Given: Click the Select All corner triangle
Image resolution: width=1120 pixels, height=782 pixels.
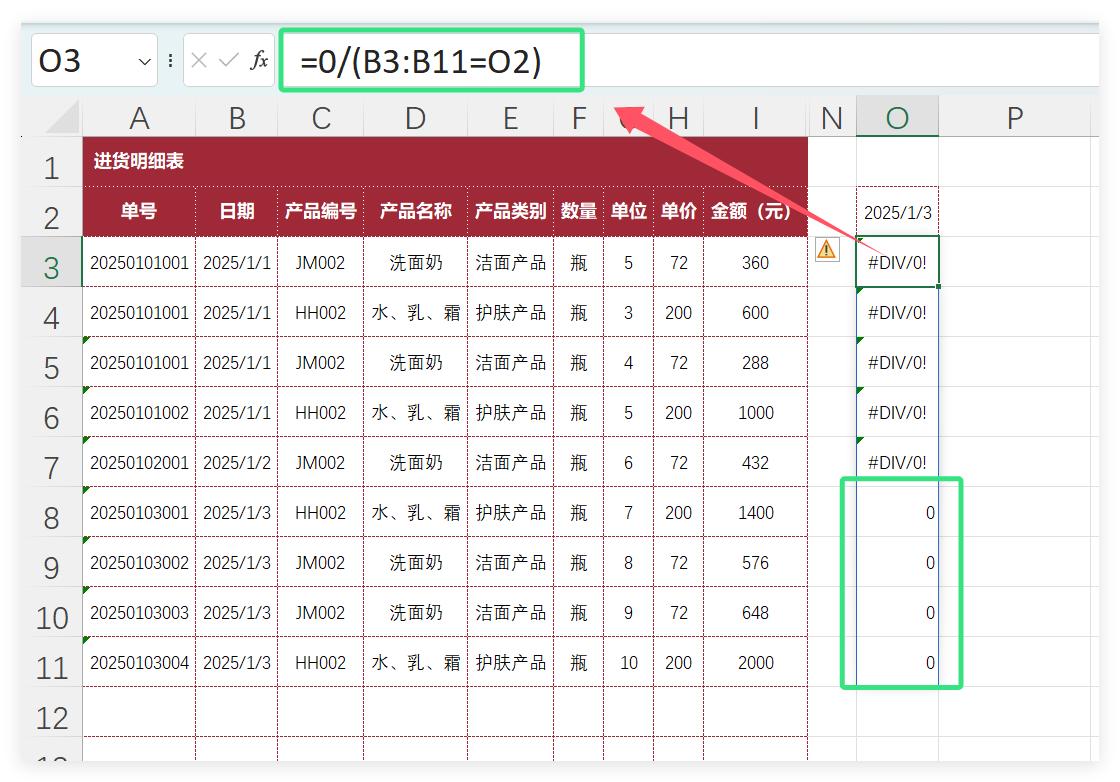Looking at the screenshot, I should coord(62,118).
